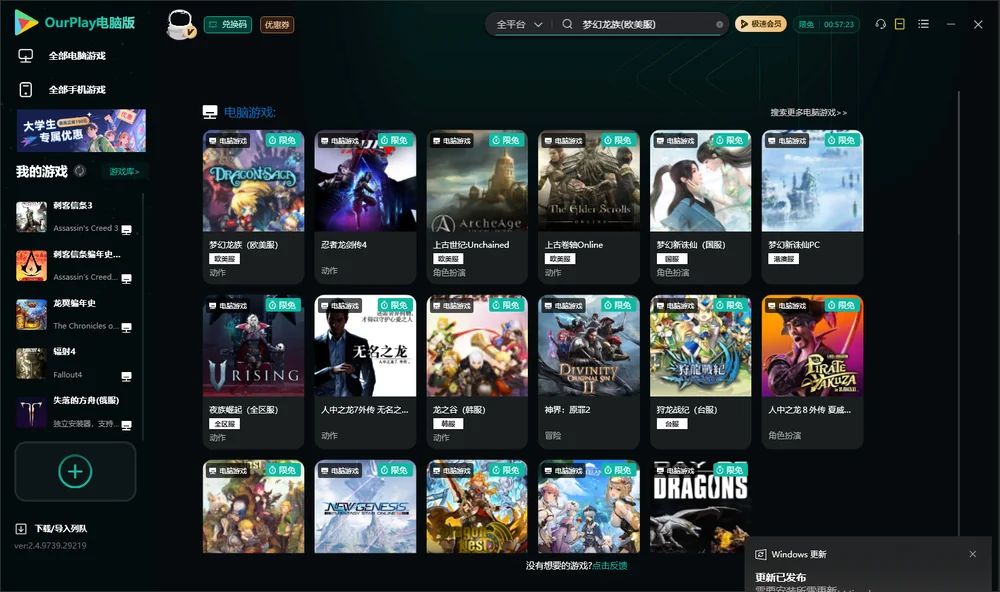Select the 梦幻龙族 (欧美服) game card
Screen dimensions: 1000x592
click(x=253, y=207)
